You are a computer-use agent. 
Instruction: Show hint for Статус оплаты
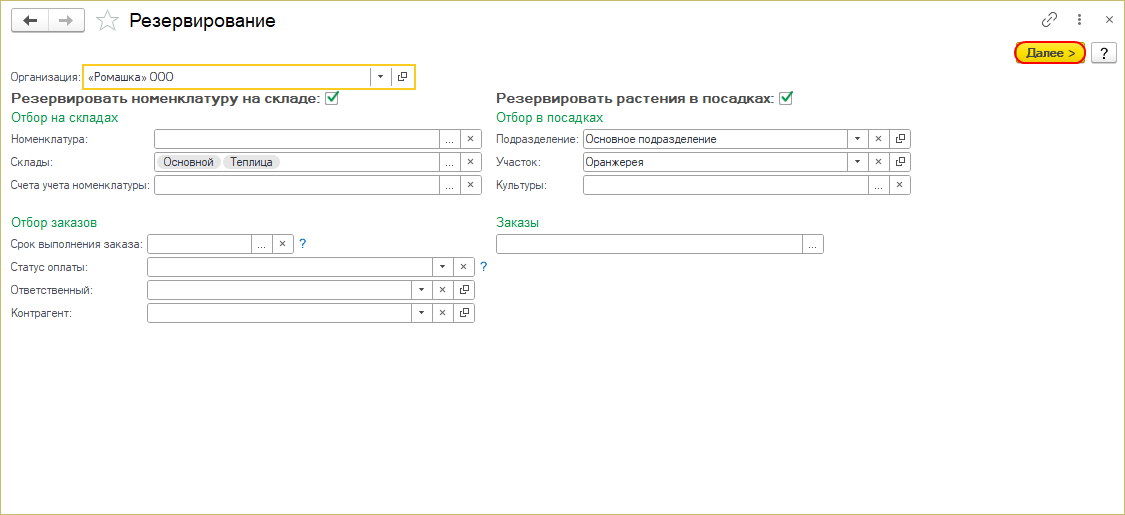click(x=484, y=267)
